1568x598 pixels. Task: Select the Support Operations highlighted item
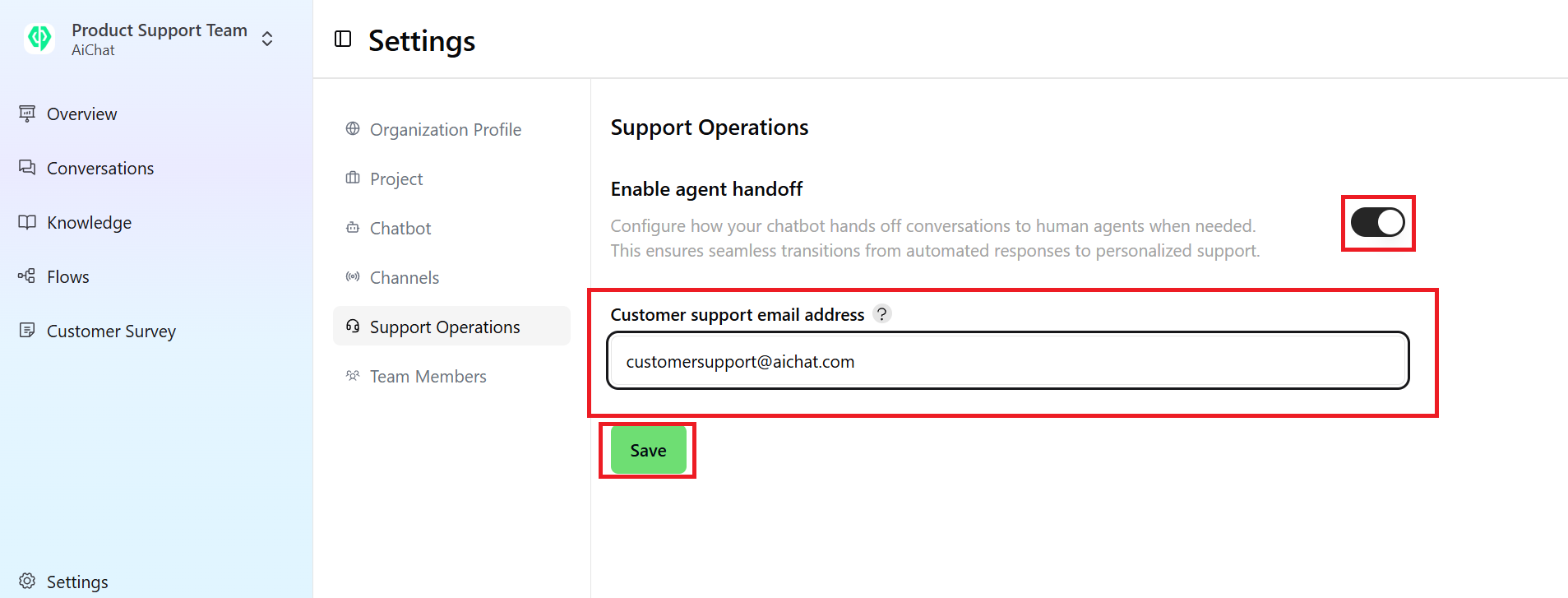click(x=445, y=326)
